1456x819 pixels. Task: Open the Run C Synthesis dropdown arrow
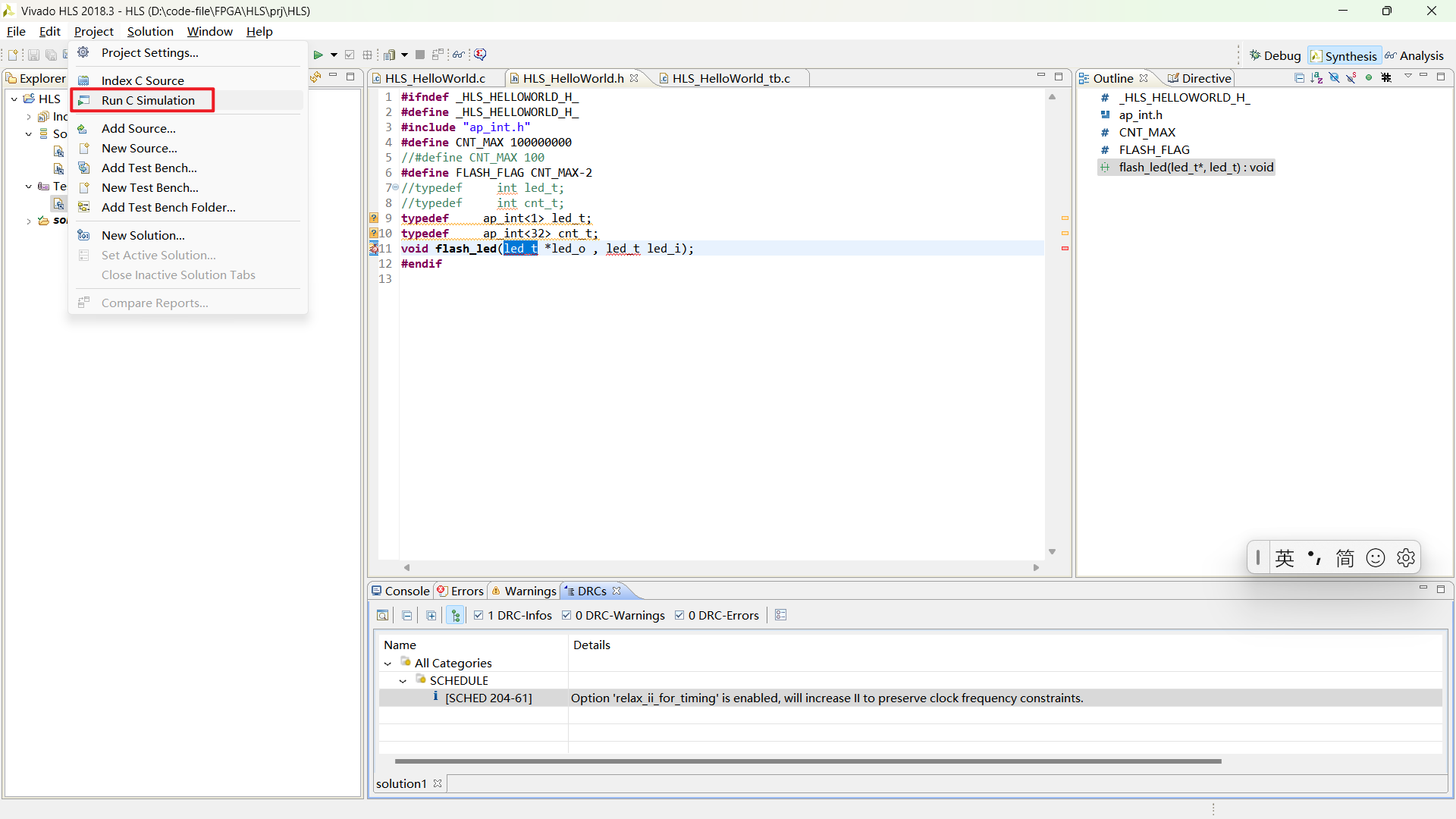[x=334, y=55]
